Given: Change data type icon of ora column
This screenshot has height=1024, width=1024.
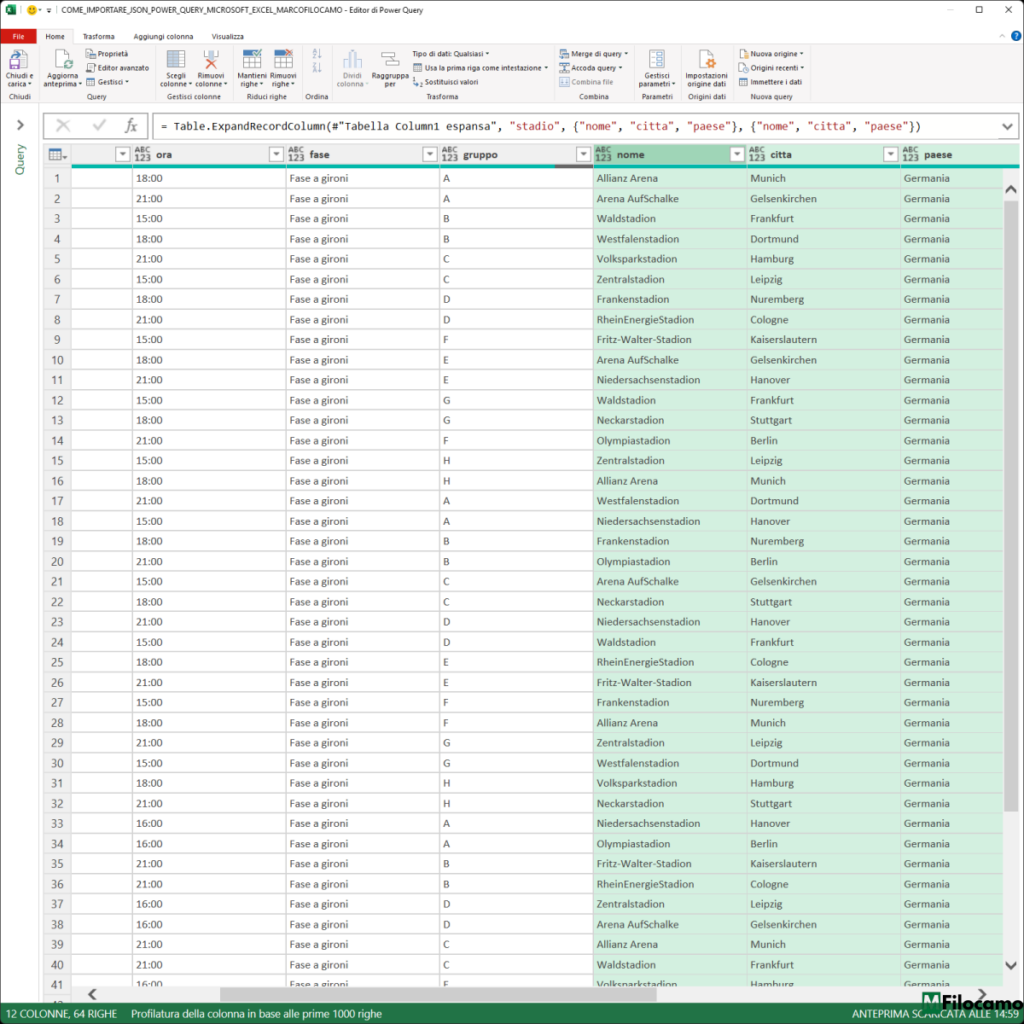Looking at the screenshot, I should (142, 154).
